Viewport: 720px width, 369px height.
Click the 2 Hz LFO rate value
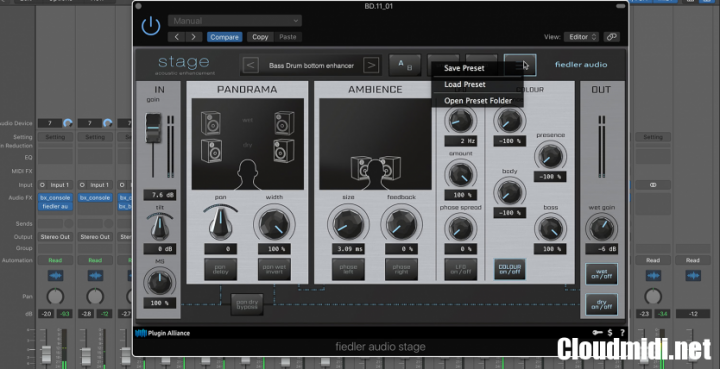(x=461, y=141)
